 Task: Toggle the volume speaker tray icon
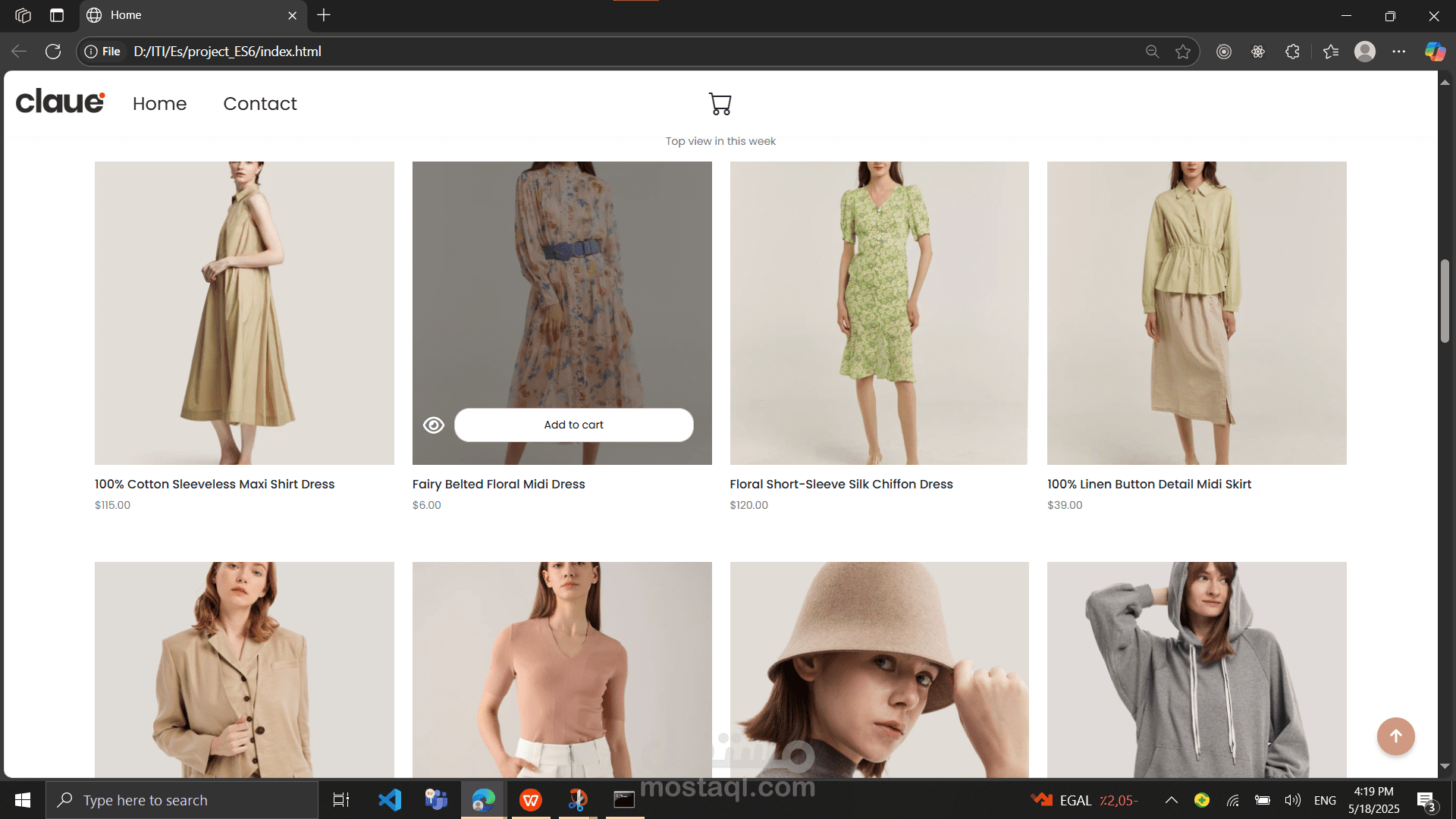[x=1292, y=800]
